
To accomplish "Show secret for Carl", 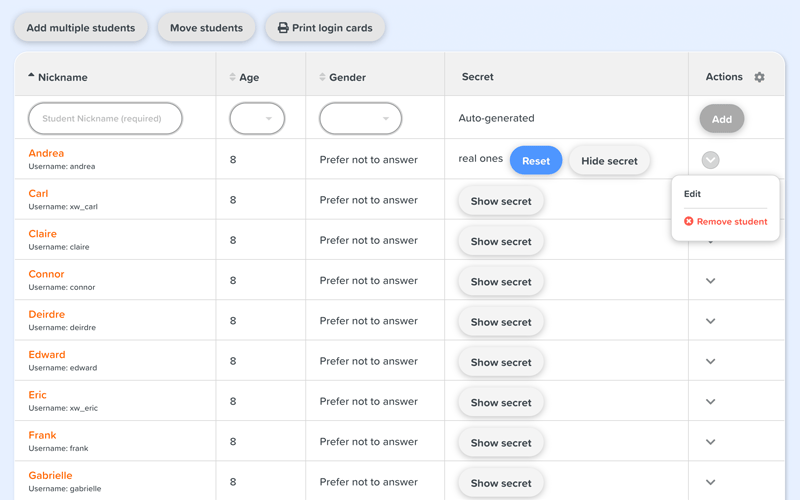I will 501,201.
